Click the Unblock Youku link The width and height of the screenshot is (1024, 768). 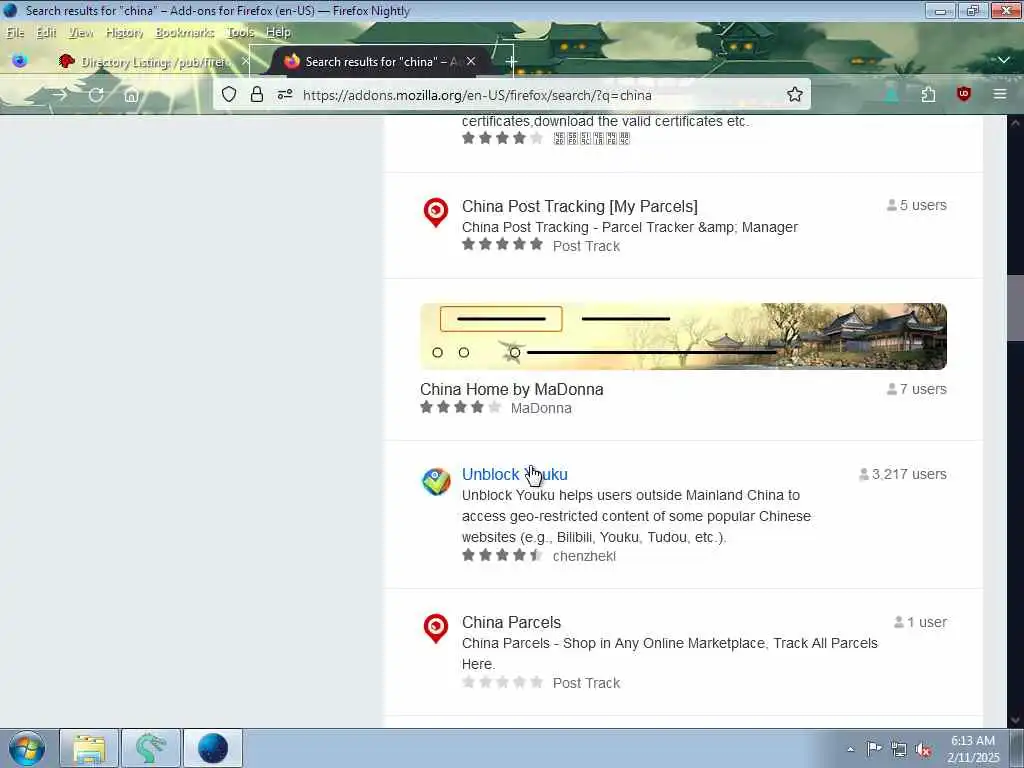tap(515, 474)
